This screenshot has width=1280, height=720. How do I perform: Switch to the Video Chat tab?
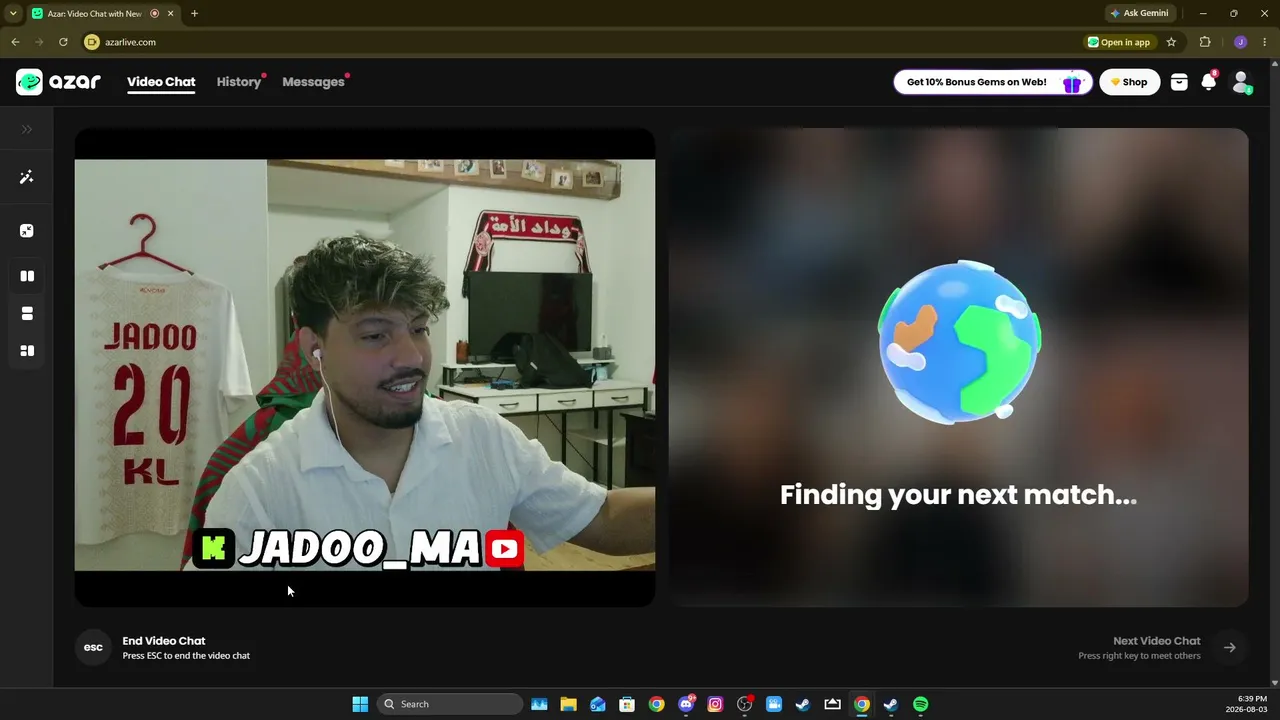point(161,82)
